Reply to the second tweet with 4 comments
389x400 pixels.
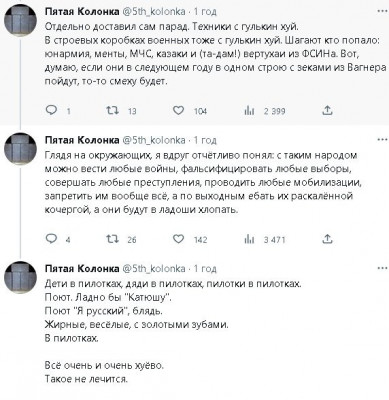click(x=52, y=239)
